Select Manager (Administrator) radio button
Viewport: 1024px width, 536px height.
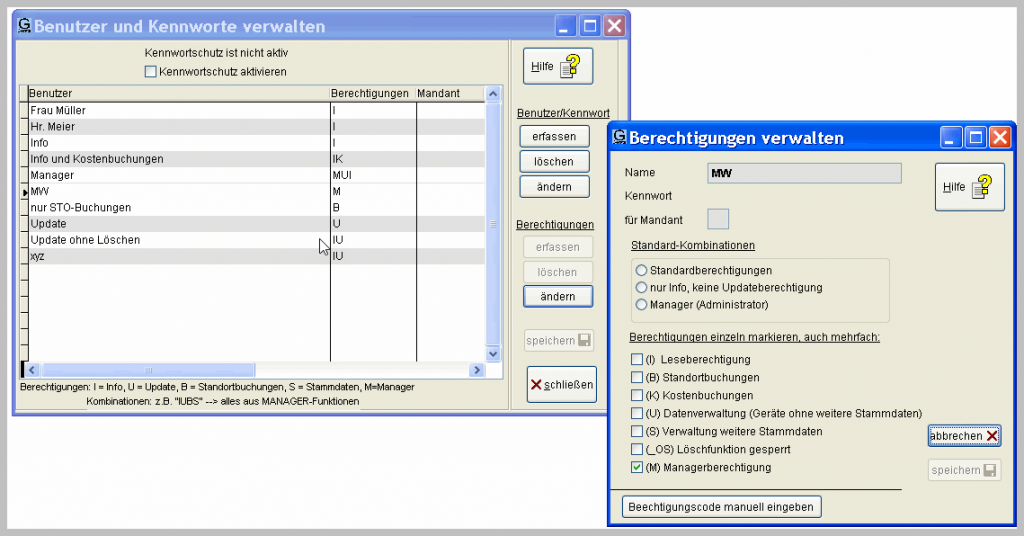(641, 304)
